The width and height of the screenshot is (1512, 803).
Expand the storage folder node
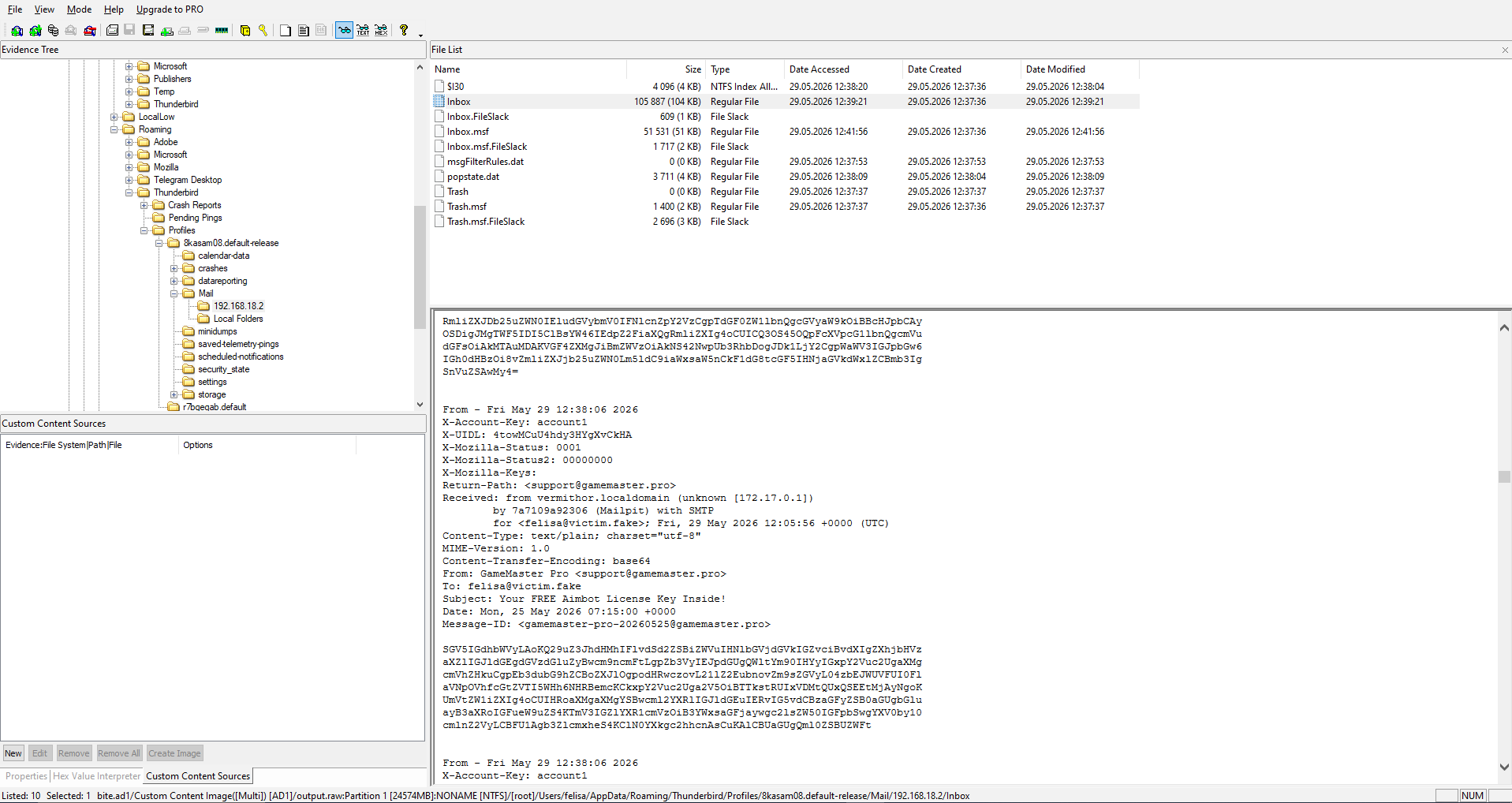(x=174, y=394)
